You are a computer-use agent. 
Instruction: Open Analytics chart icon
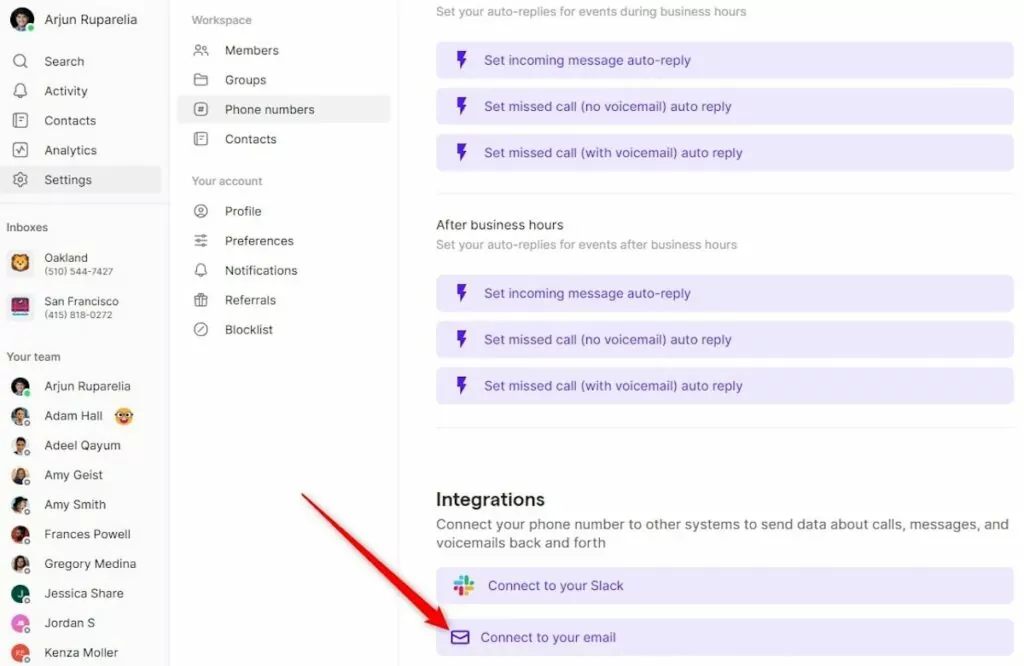[20, 150]
